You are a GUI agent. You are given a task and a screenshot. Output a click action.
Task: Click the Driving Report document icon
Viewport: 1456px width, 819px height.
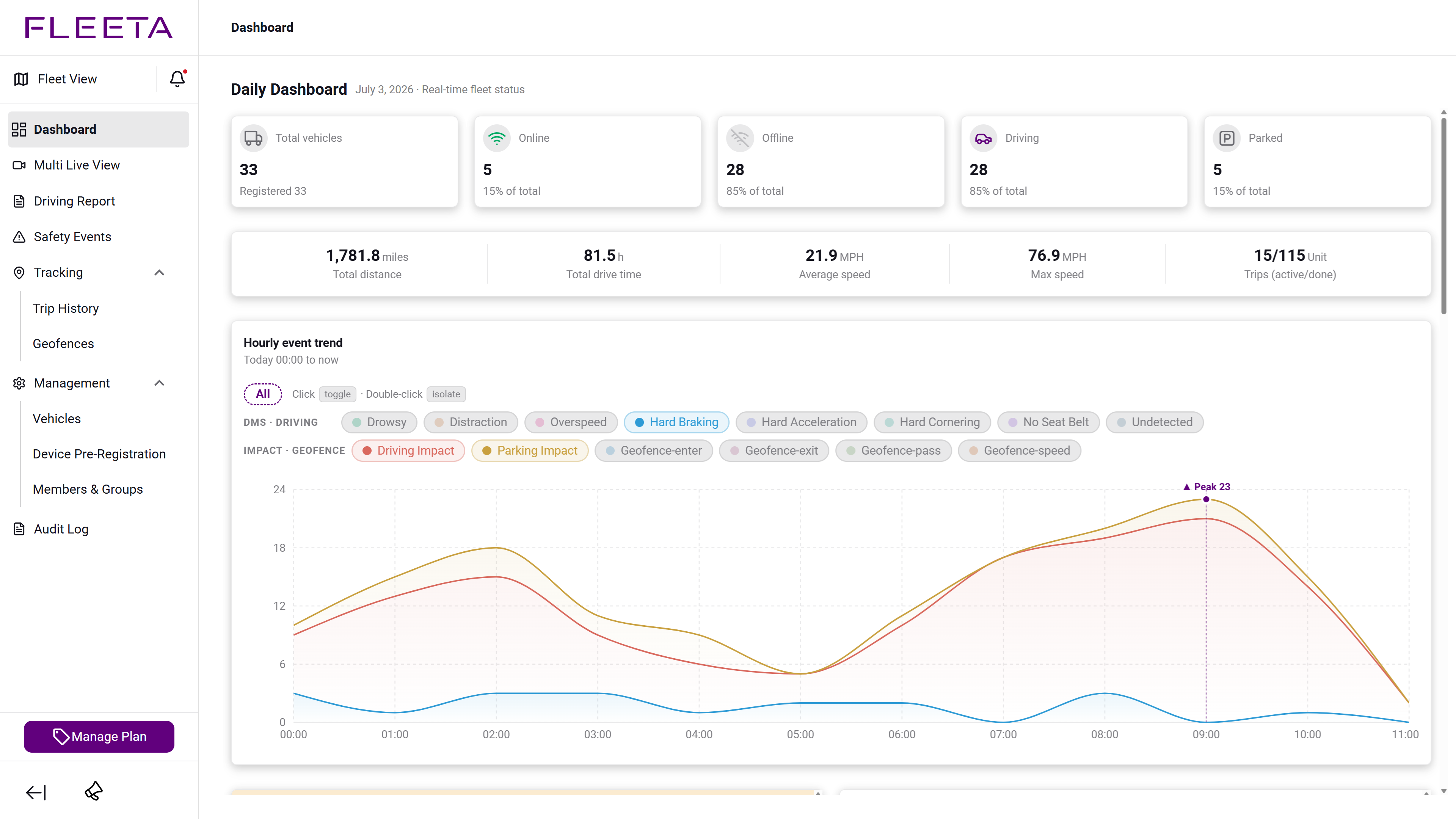pyautogui.click(x=19, y=201)
